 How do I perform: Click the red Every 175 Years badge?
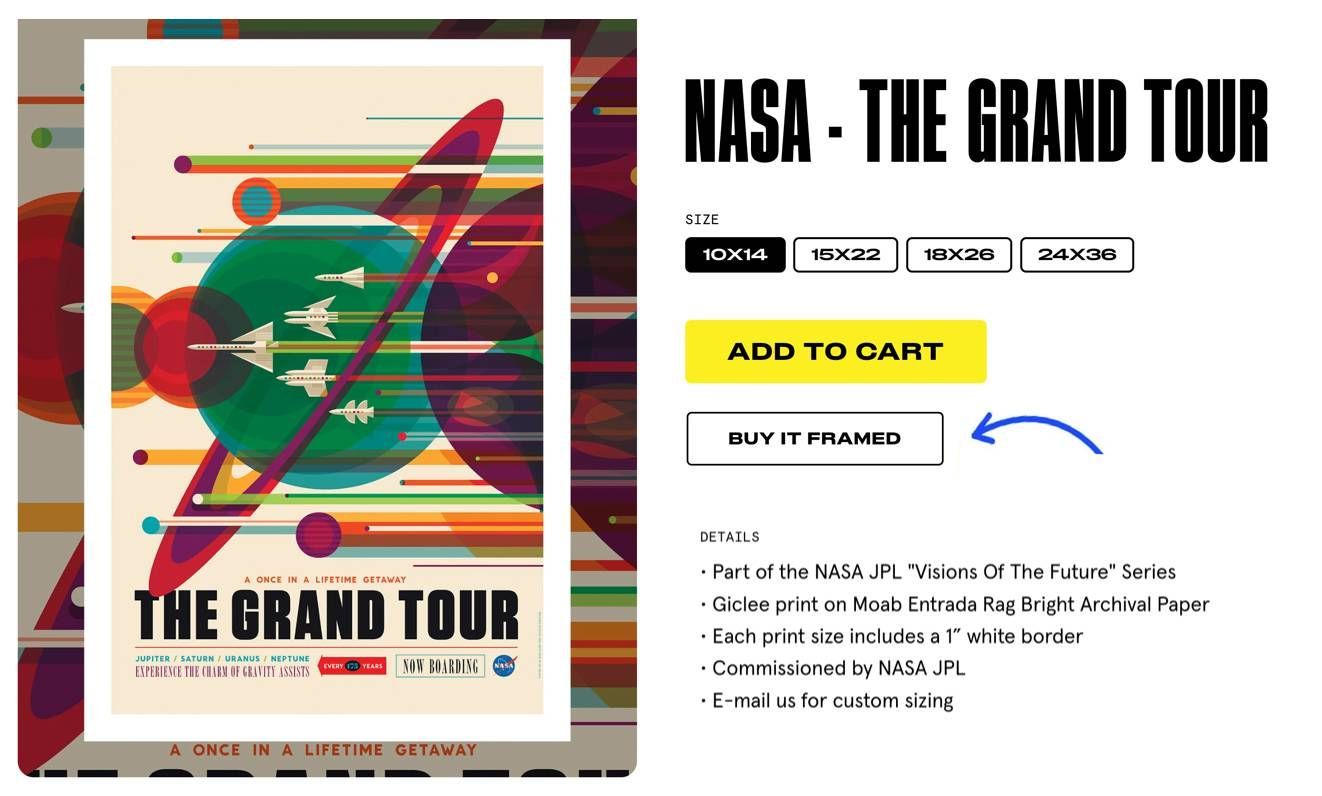352,666
